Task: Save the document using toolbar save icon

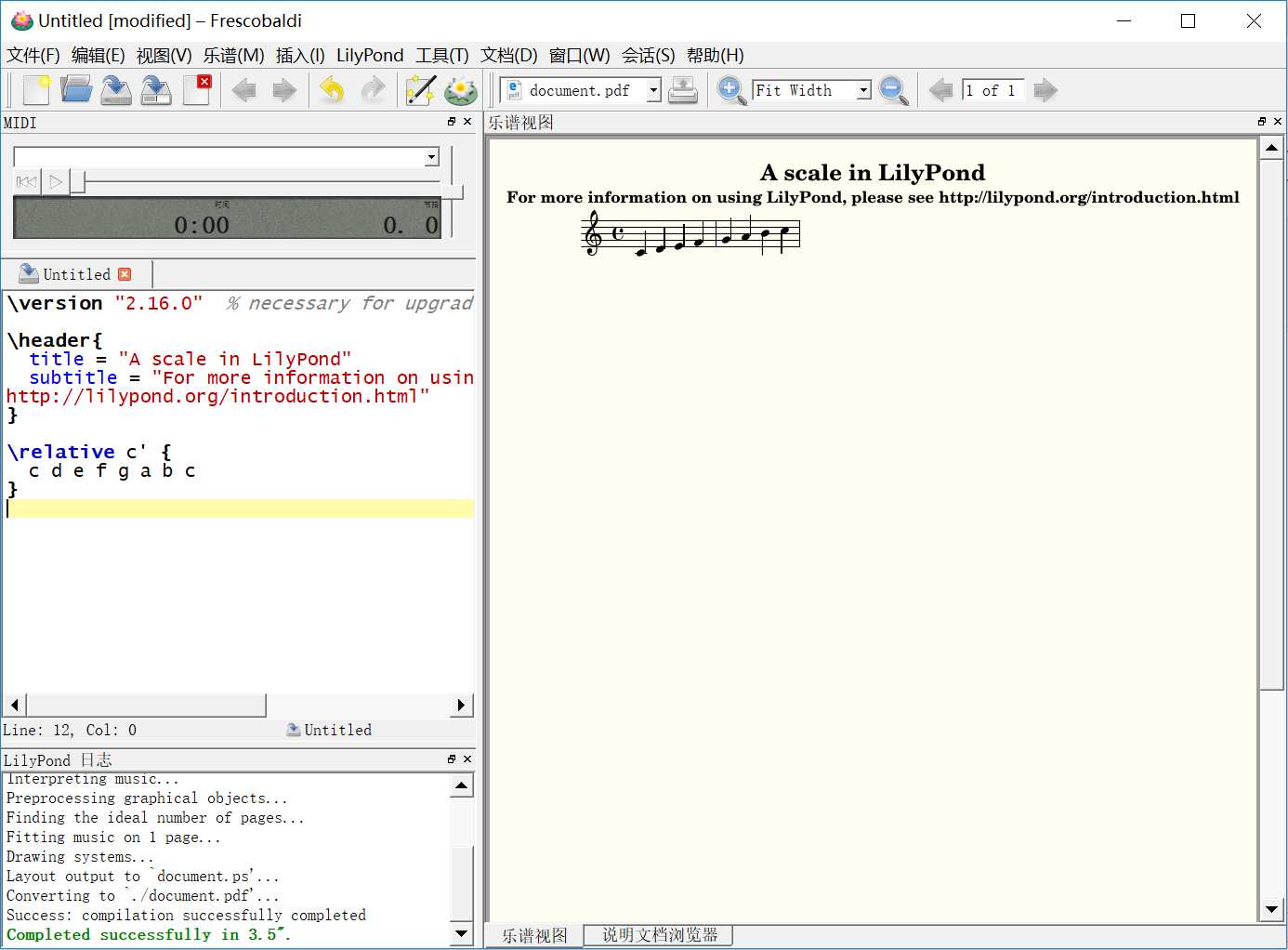Action: [x=116, y=90]
